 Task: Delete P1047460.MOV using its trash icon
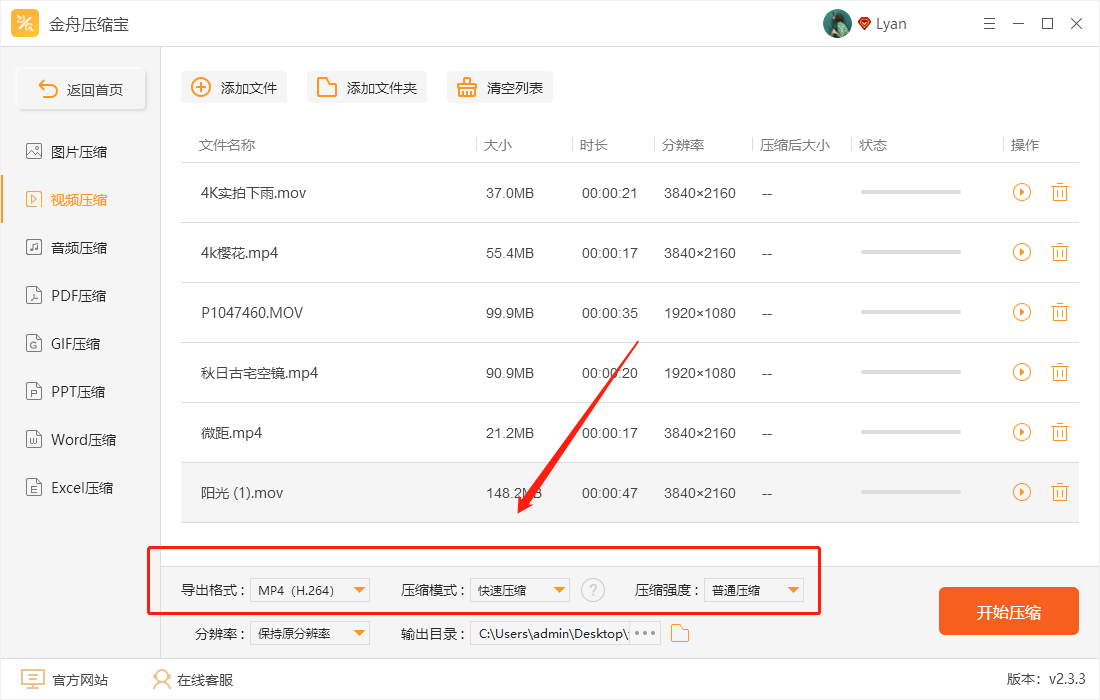1060,312
